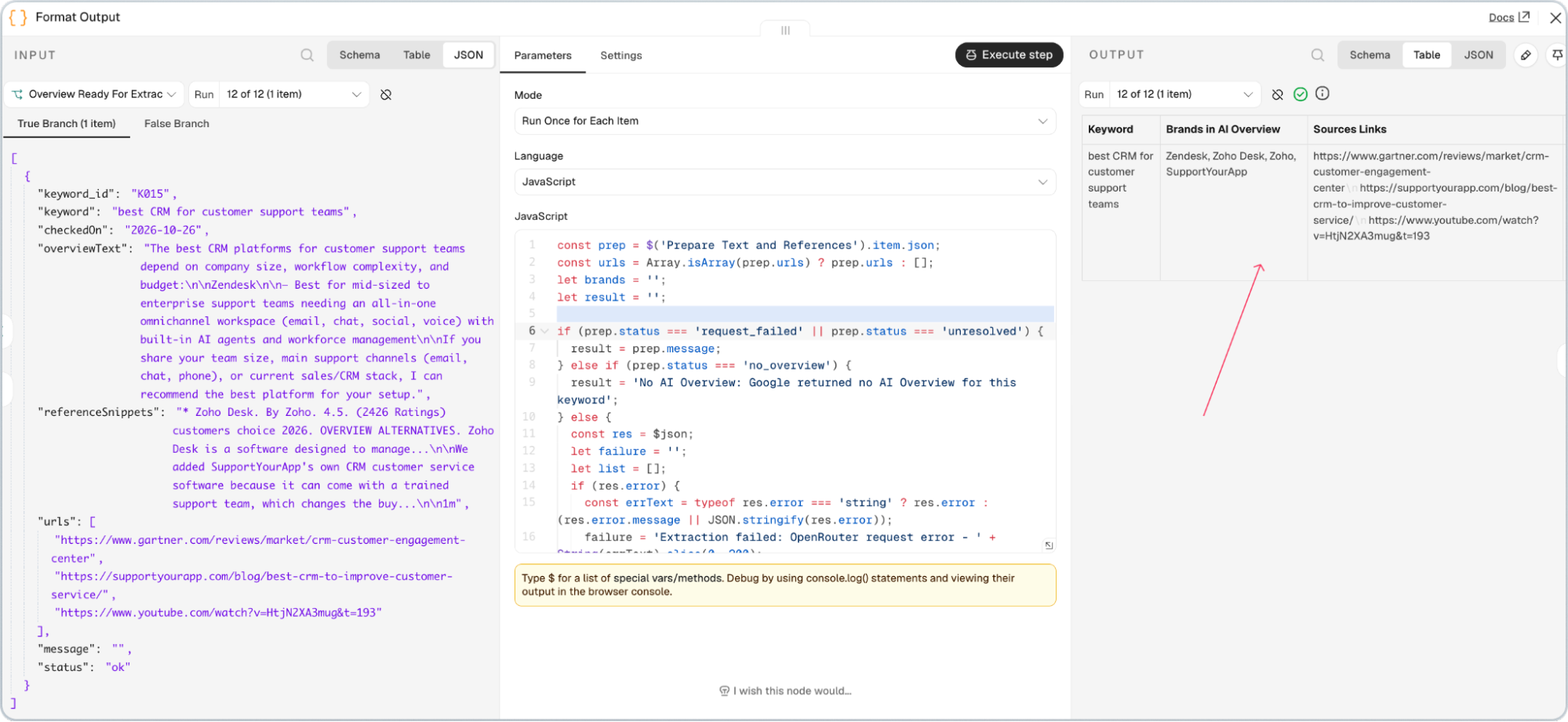Click the Format Output curly braces icon
The width and height of the screenshot is (1568, 722).
click(x=18, y=17)
